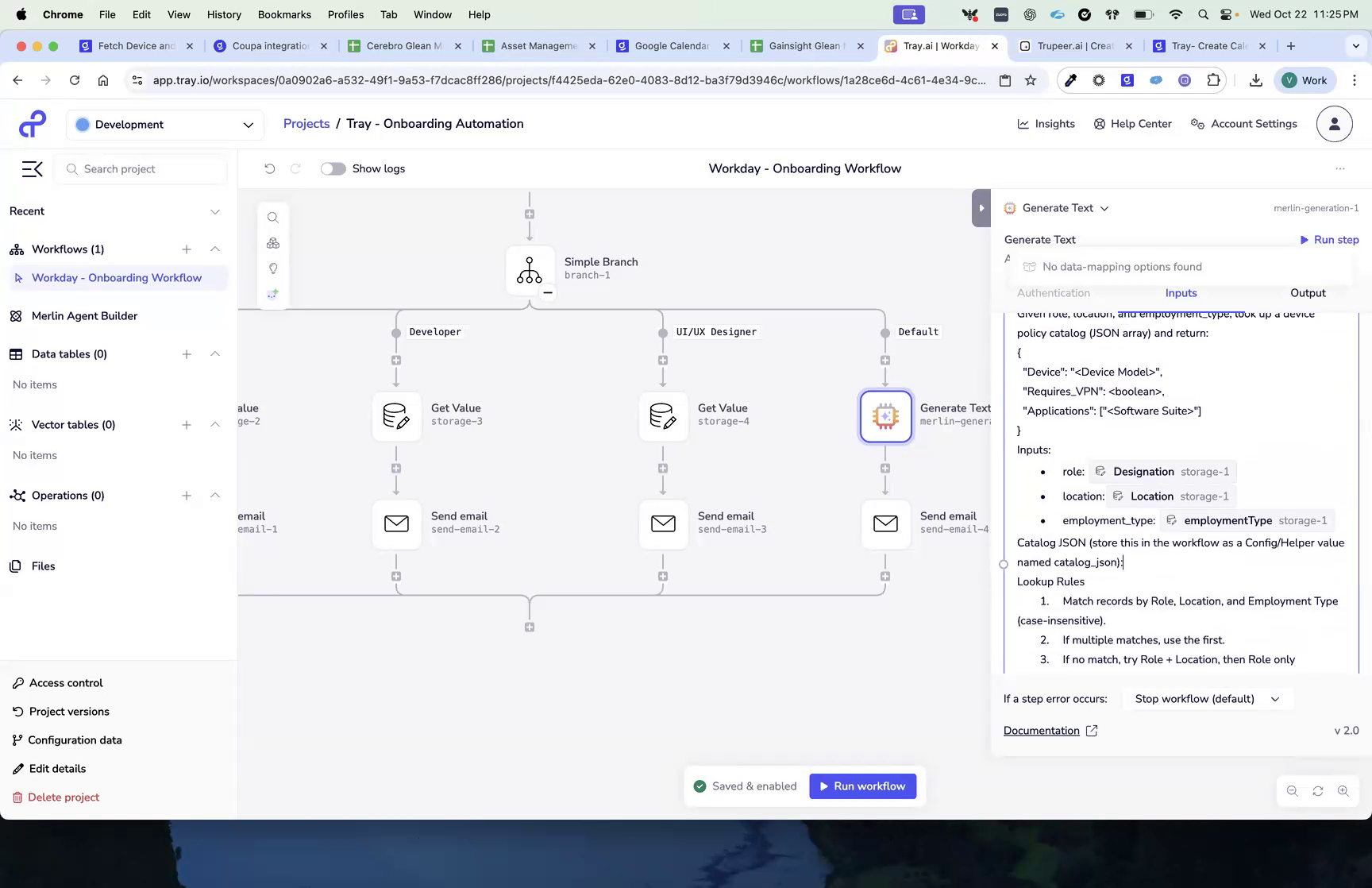Screen dimensions: 1372x888
Task: Click the Send email send-email-3 step icon
Action: (663, 524)
